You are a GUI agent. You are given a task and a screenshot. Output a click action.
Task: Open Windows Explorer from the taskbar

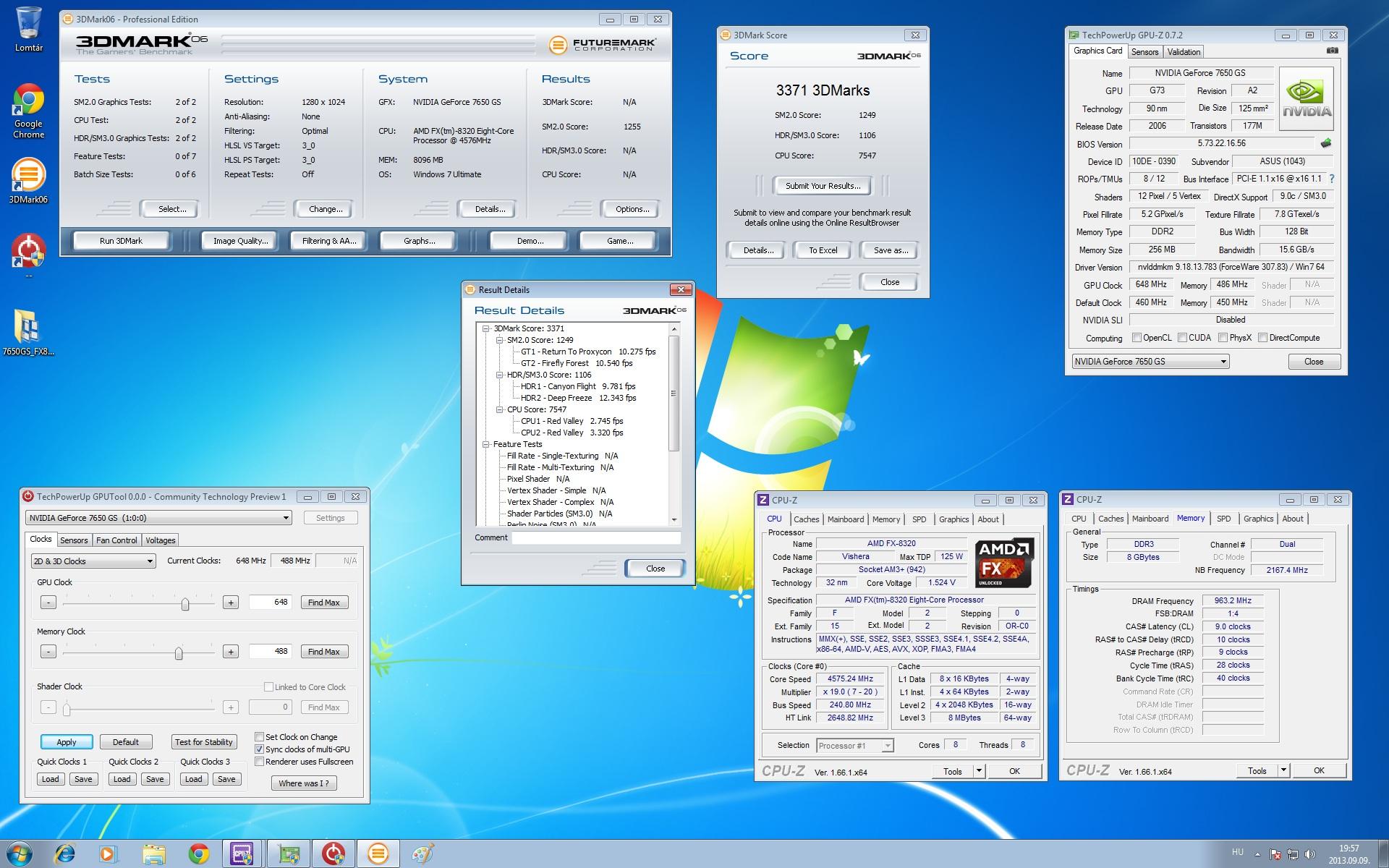coord(153,854)
